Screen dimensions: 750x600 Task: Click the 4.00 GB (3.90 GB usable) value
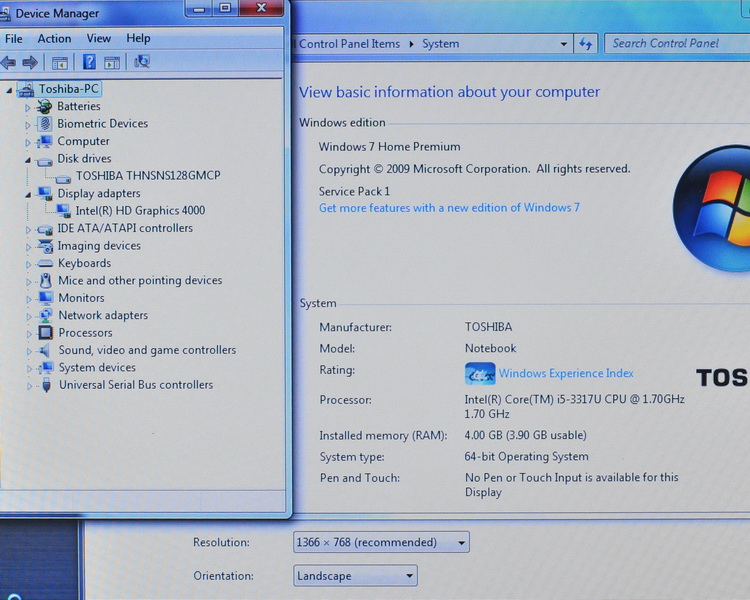tap(525, 435)
